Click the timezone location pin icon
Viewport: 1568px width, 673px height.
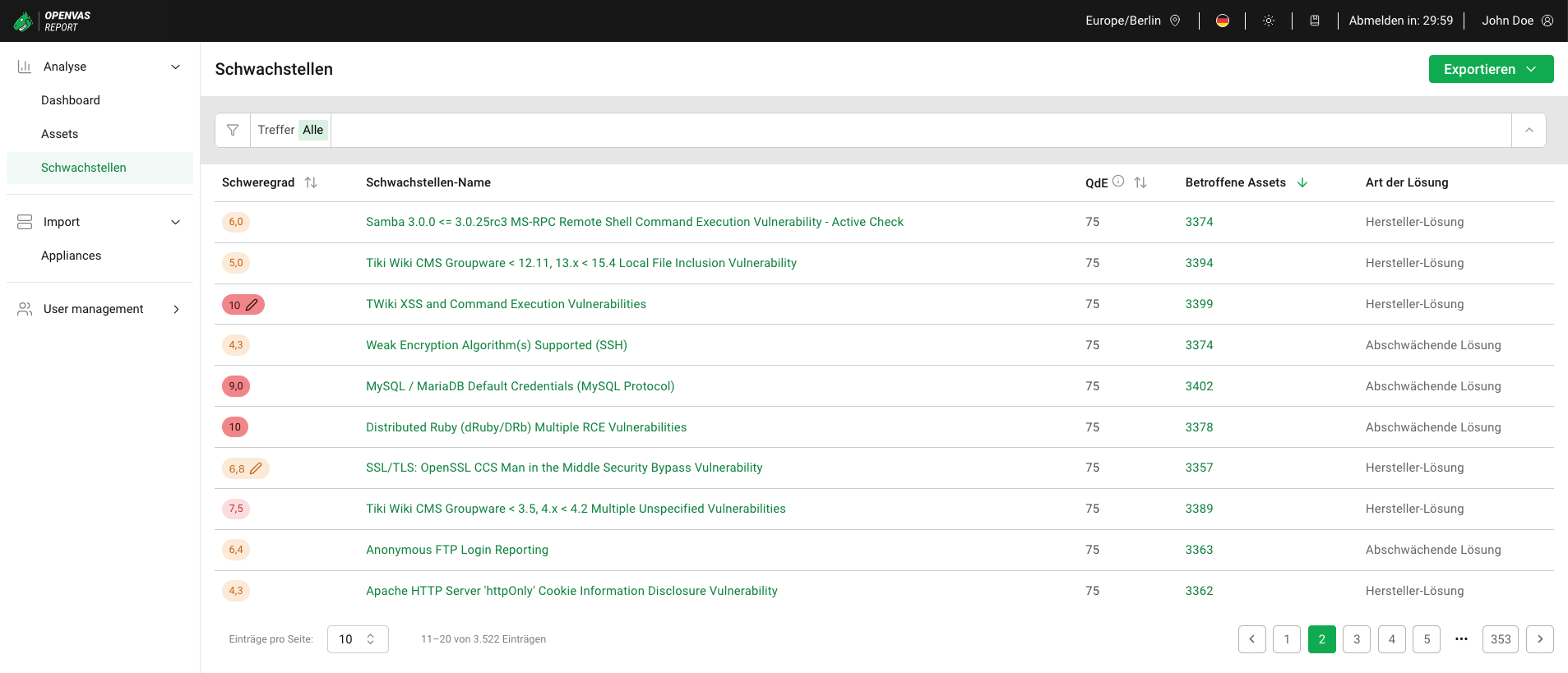[x=1175, y=21]
